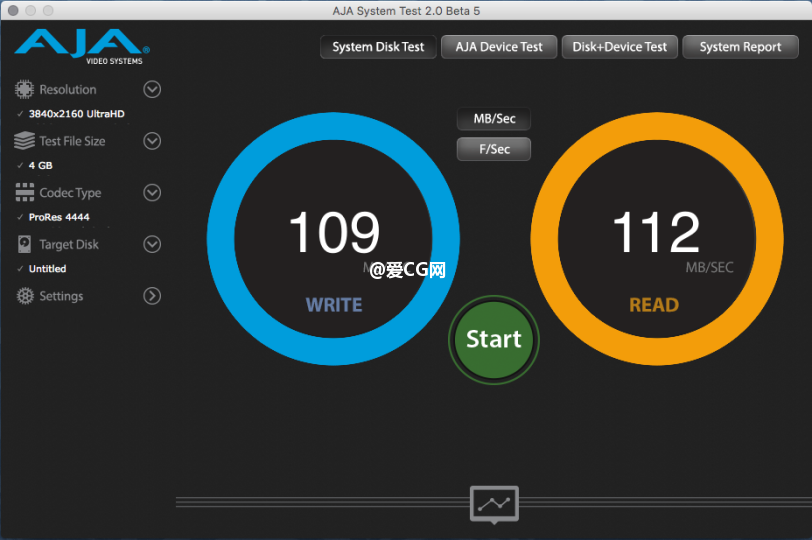Viewport: 812px width, 540px height.
Task: Click the READ gauge label
Action: click(654, 305)
